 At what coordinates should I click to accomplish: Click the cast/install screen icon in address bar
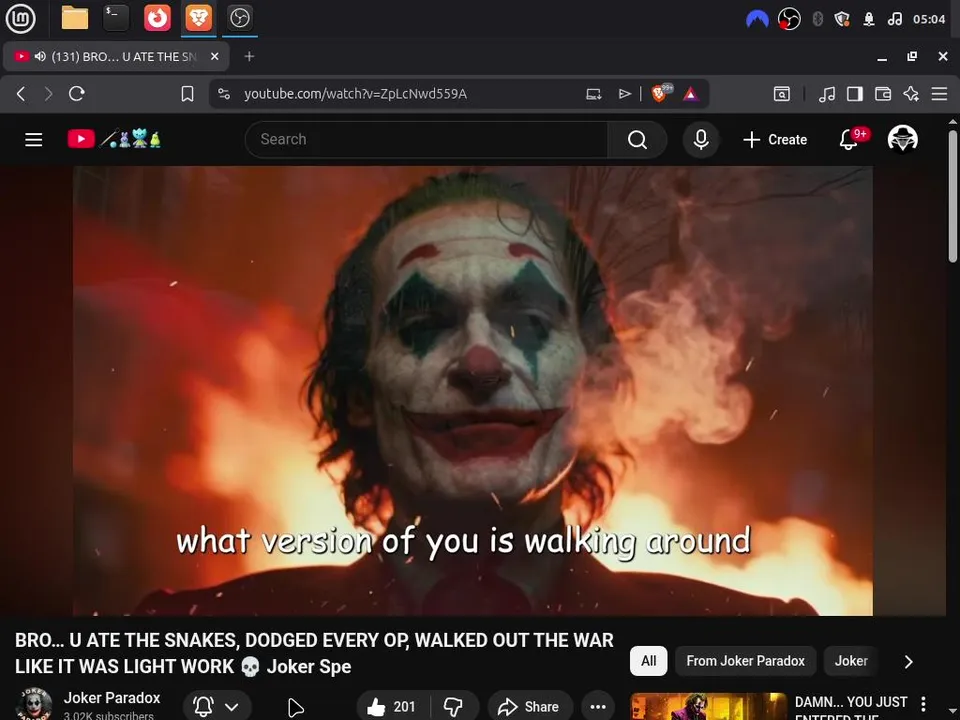(593, 94)
